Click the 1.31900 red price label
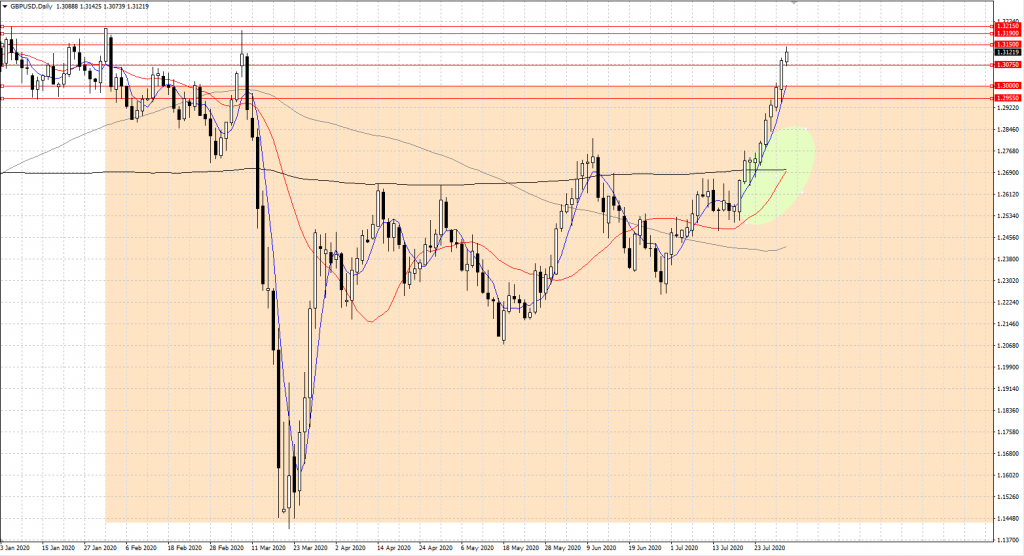The image size is (1024, 556). (x=1005, y=34)
